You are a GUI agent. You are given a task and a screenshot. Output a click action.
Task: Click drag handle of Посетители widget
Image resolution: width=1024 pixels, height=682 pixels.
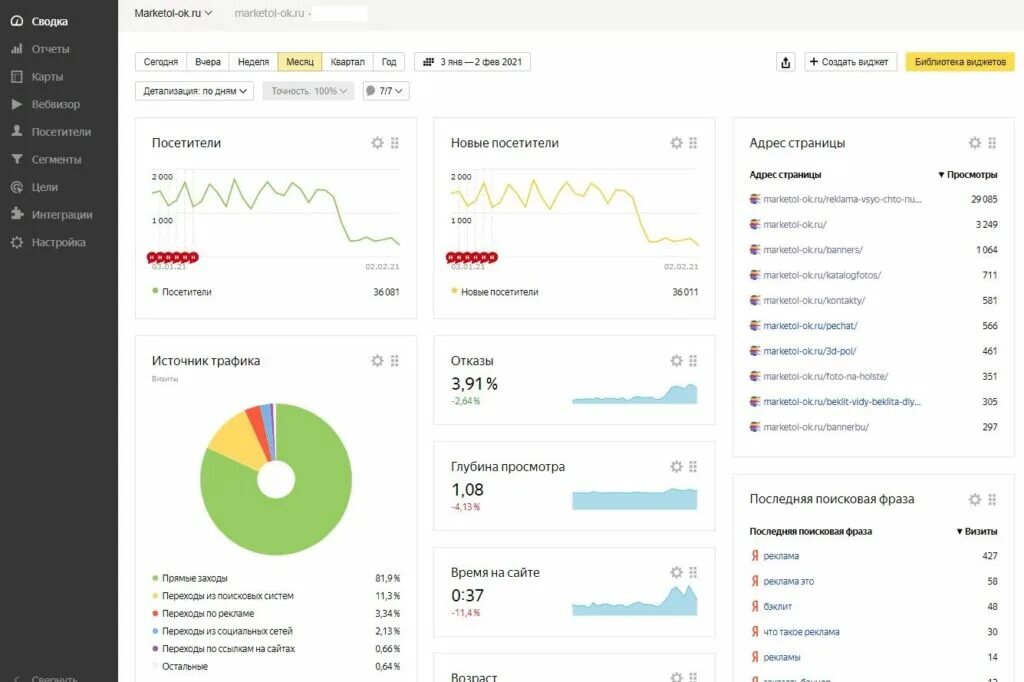pos(394,142)
